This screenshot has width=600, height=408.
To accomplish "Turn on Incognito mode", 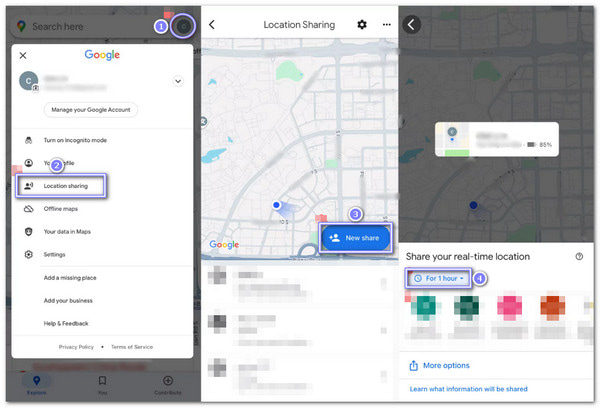I will [x=75, y=140].
